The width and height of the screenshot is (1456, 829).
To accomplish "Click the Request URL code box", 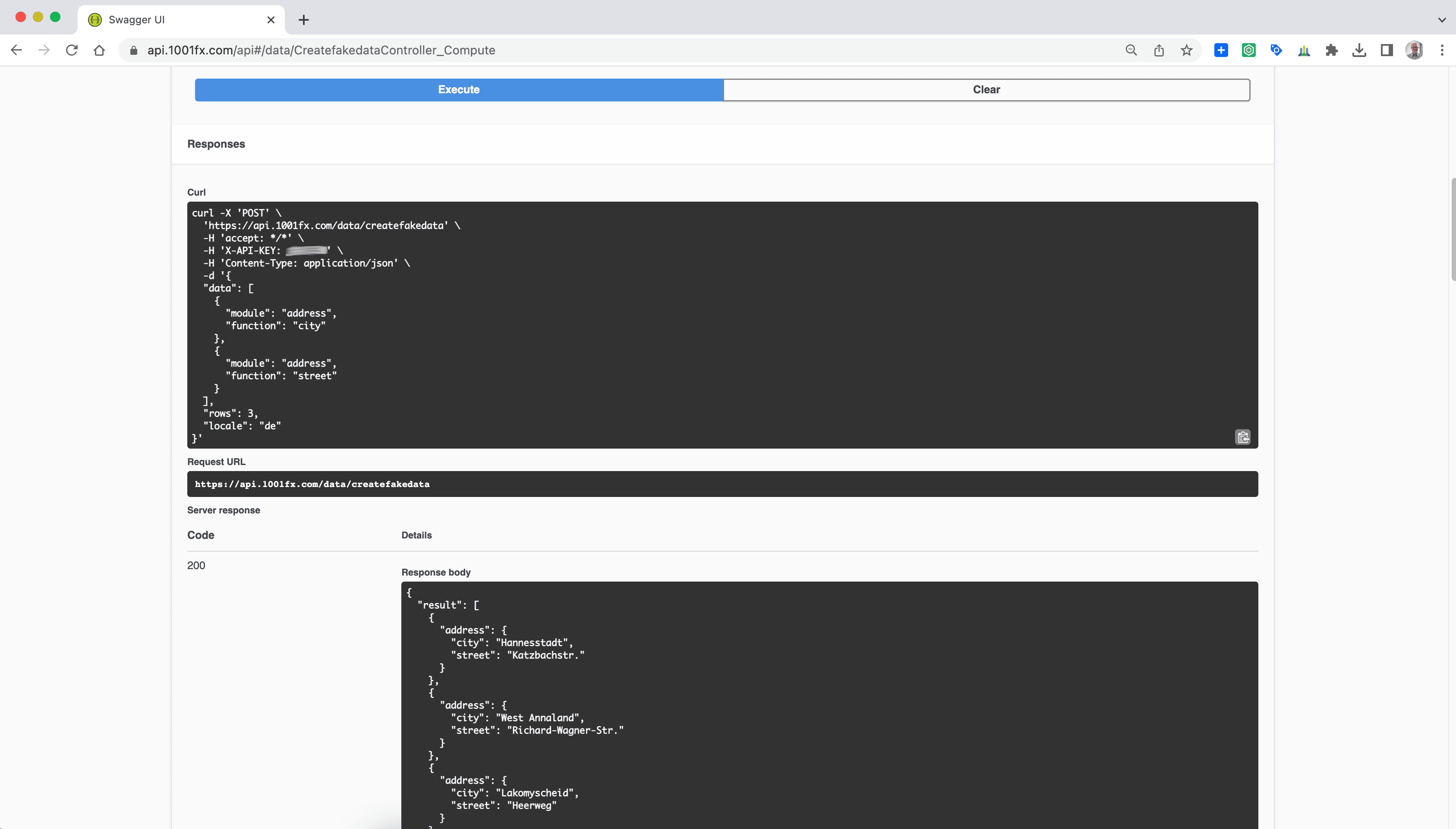I will (722, 484).
